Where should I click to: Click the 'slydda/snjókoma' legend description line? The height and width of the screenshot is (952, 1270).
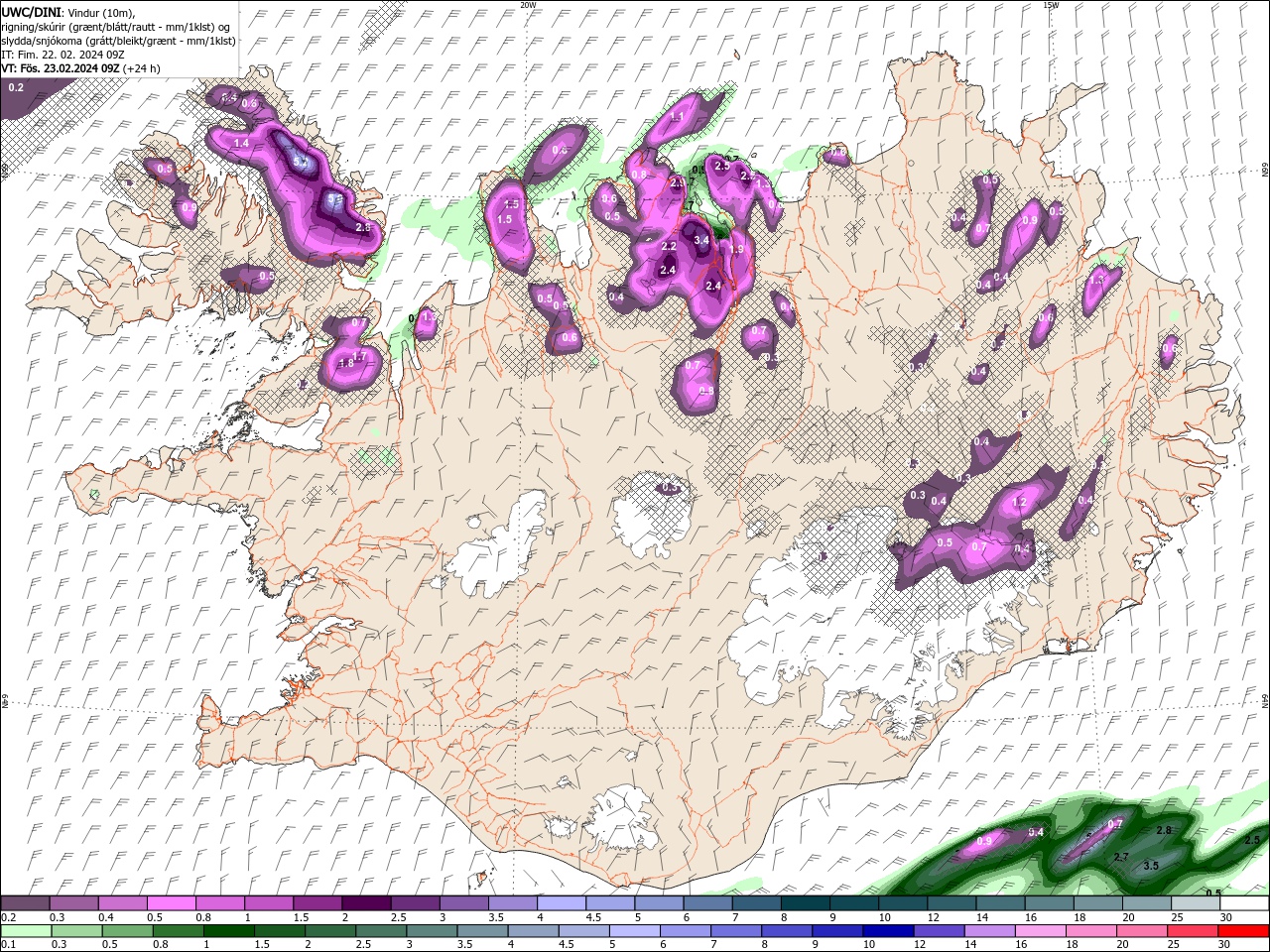[119, 41]
